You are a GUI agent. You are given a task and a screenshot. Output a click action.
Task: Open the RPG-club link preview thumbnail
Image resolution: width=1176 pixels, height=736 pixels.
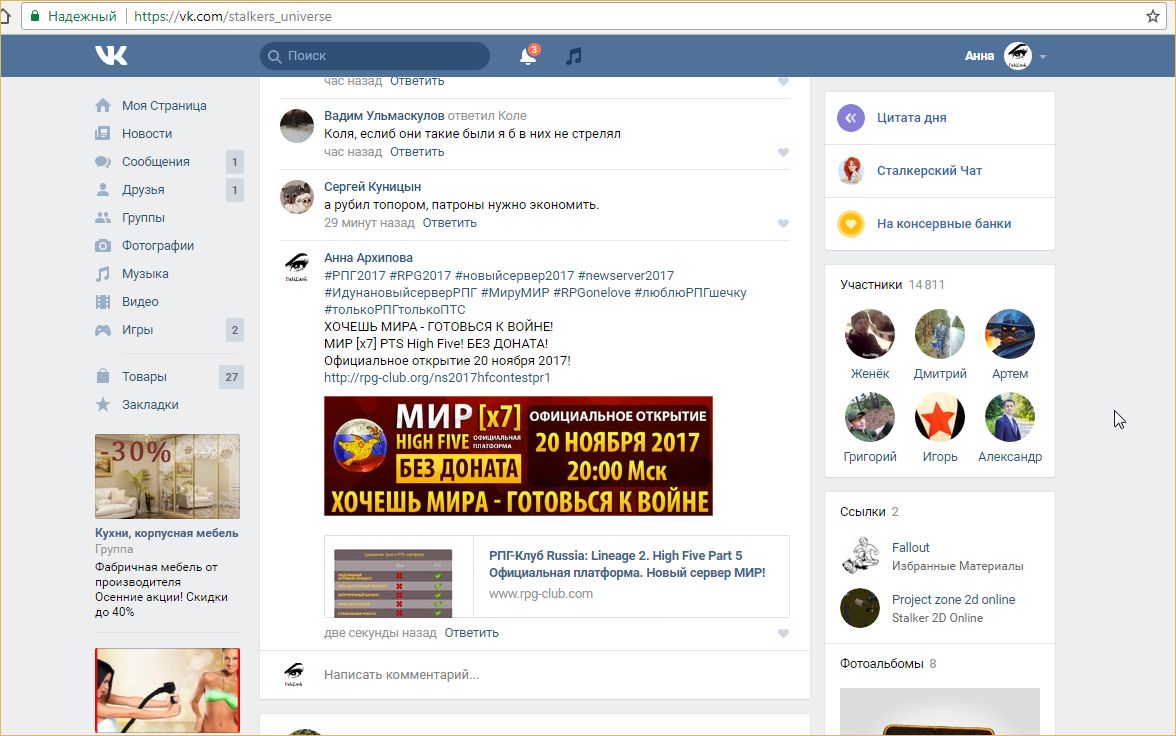point(393,583)
